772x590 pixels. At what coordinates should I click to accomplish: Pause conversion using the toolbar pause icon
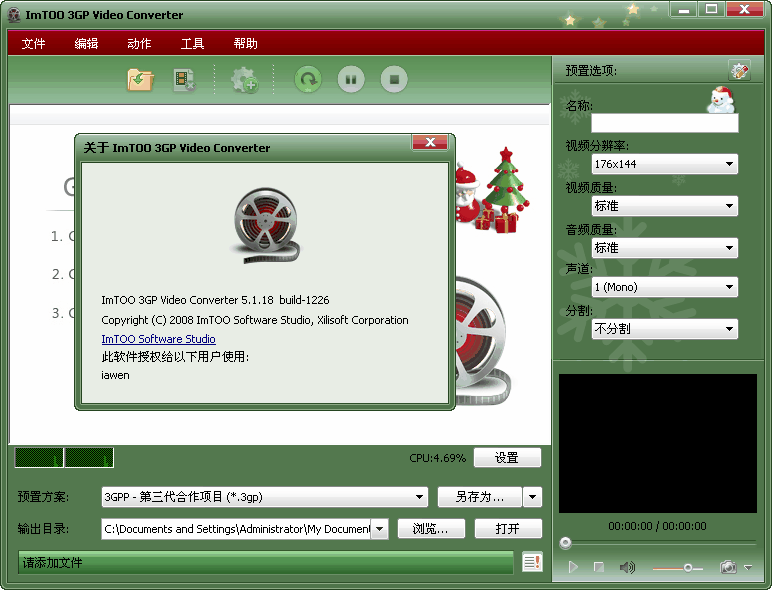(351, 80)
